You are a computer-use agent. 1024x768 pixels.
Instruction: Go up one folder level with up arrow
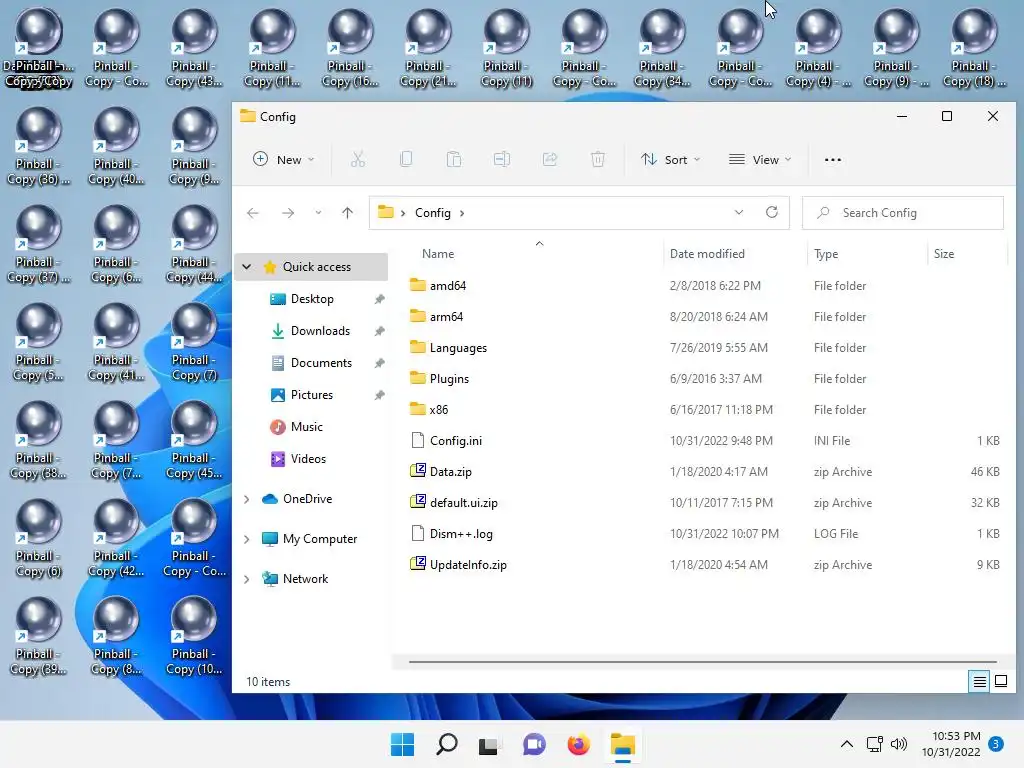coord(347,212)
